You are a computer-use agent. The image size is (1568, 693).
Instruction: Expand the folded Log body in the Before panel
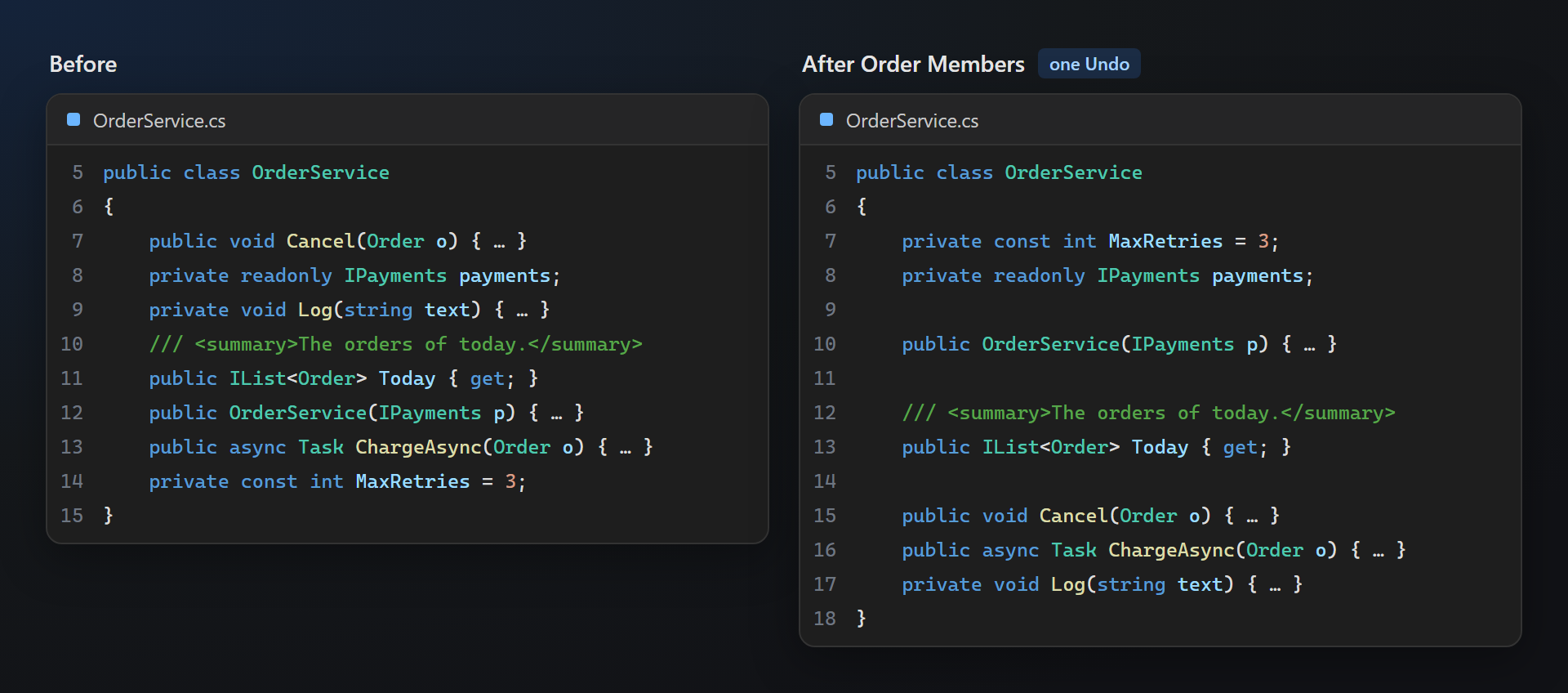[522, 311]
